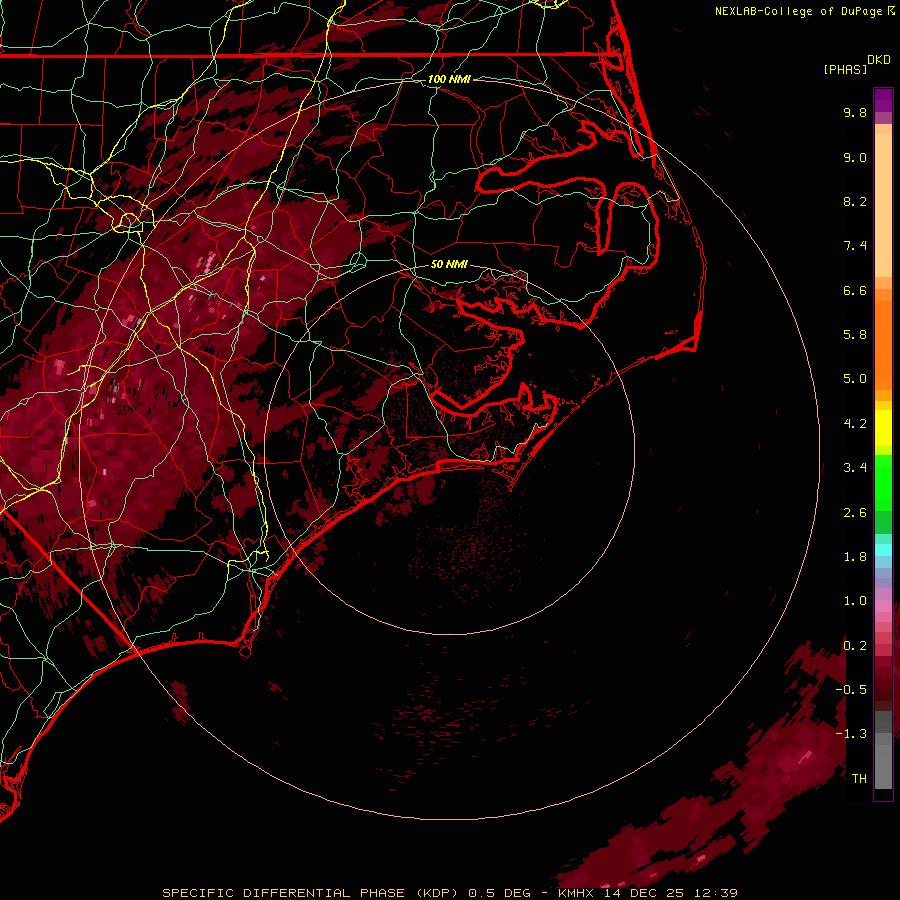The width and height of the screenshot is (900, 900).
Task: Click the 14 DEC 25 date in the caption
Action: pyautogui.click(x=643, y=893)
